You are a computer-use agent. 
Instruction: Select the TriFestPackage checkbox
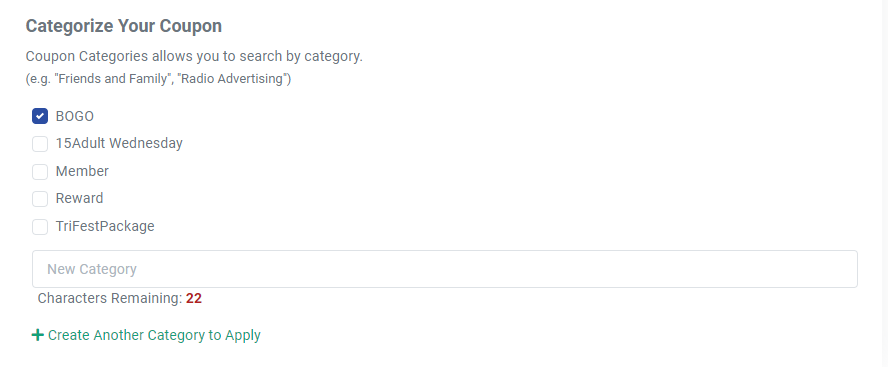click(x=40, y=227)
